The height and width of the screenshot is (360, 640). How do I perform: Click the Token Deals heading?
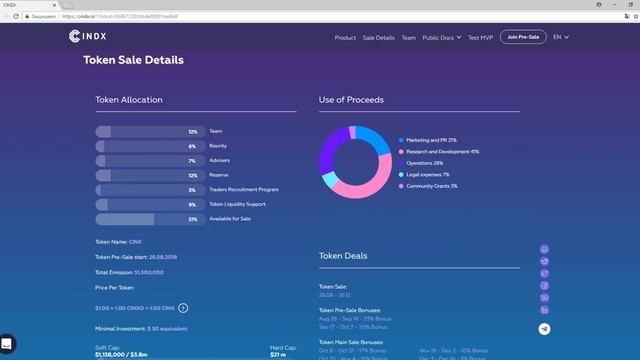coord(343,256)
